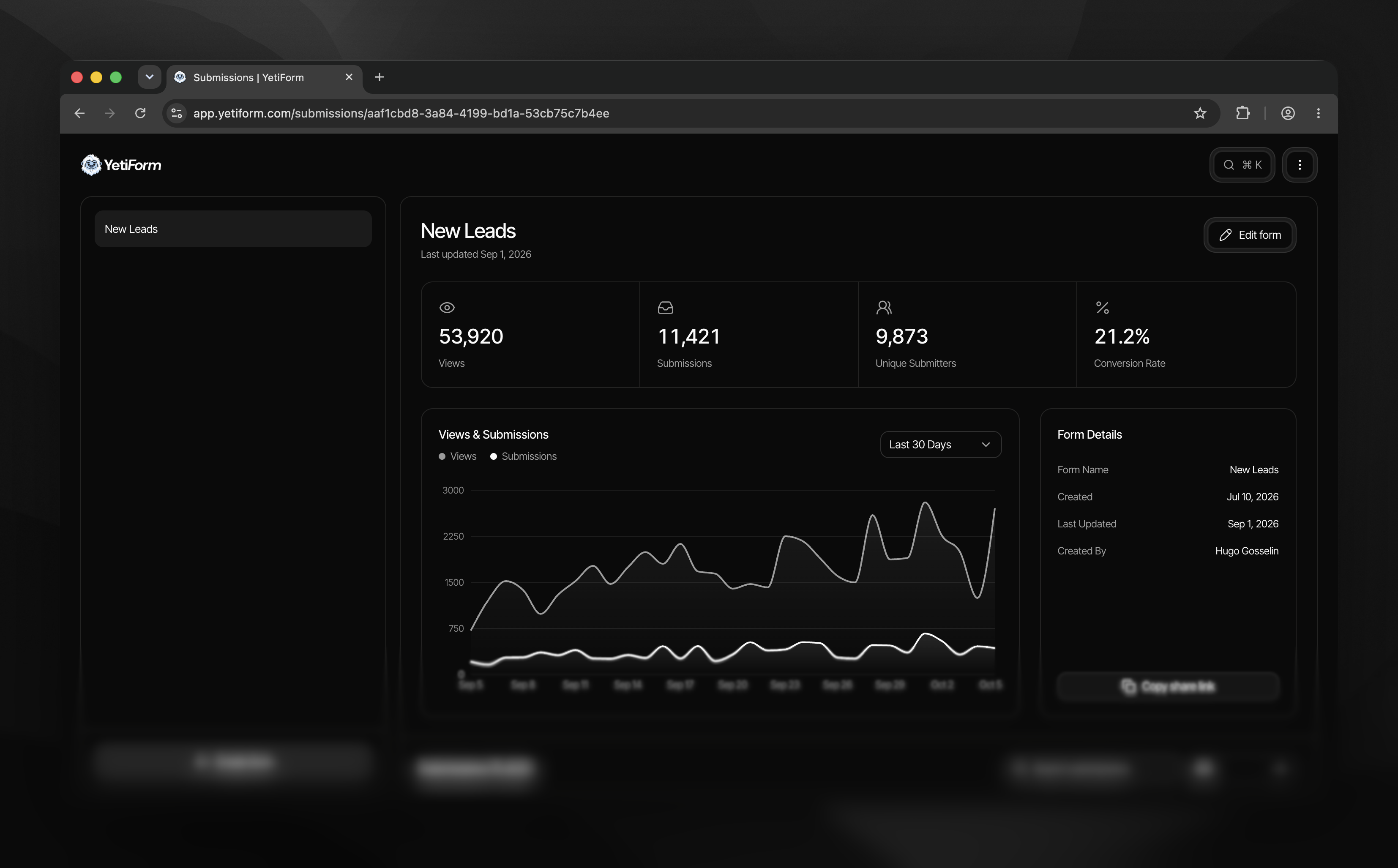Click the 21.2% conversion rate value

click(x=1122, y=336)
